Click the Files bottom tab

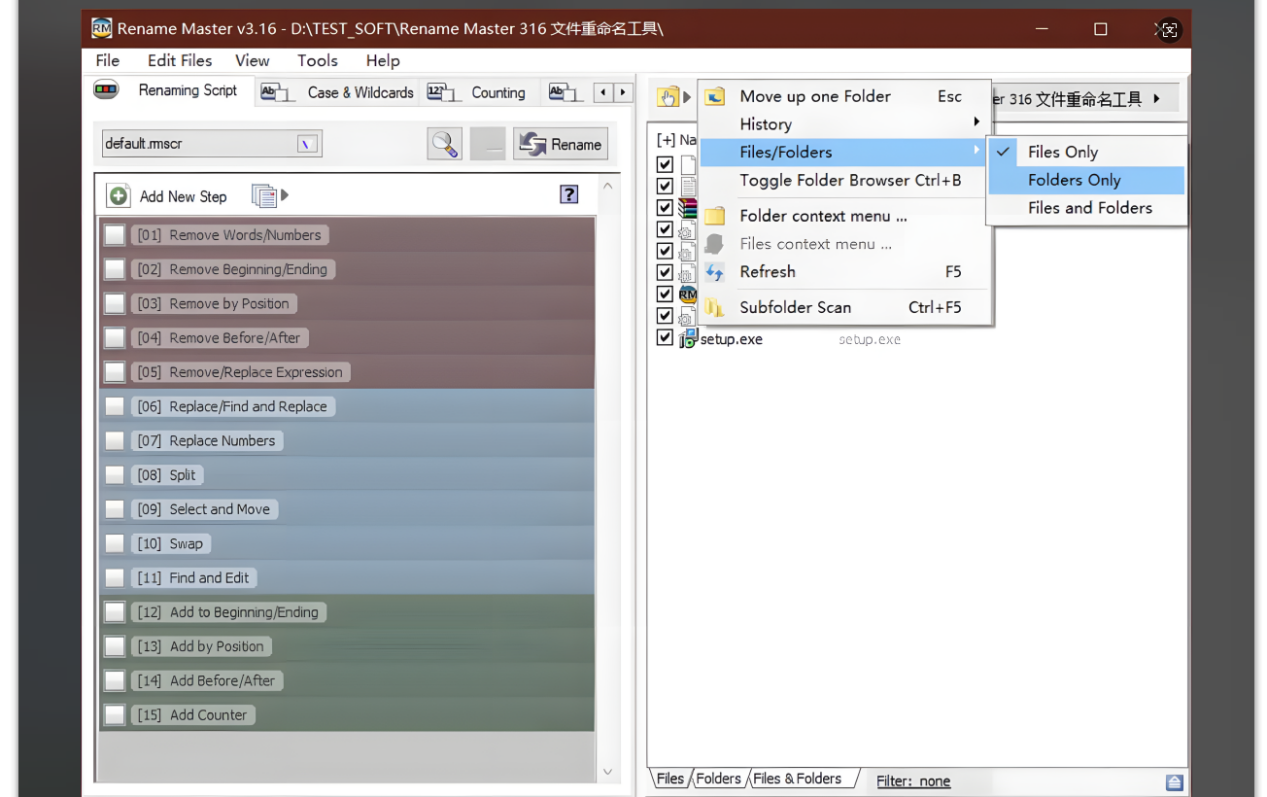coord(670,778)
